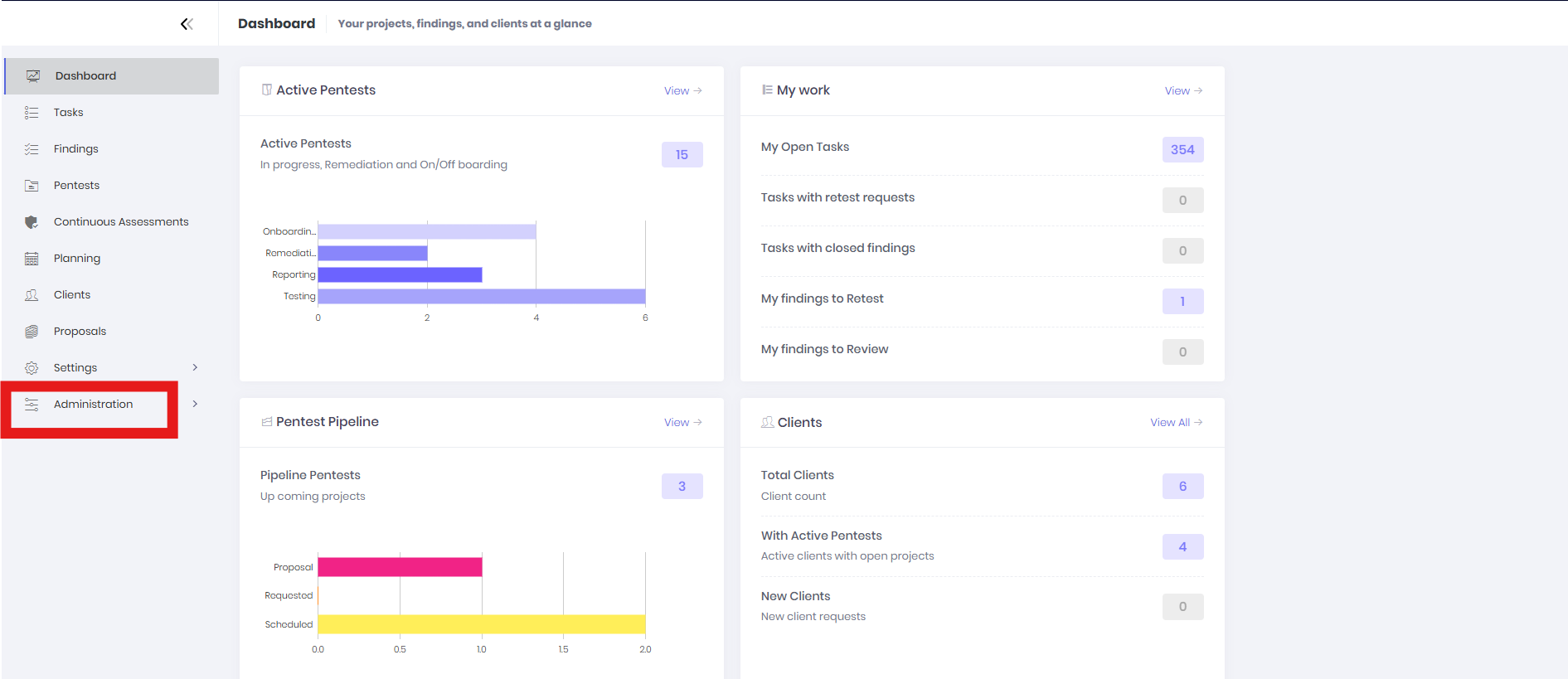Click the Settings gear icon
The image size is (1568, 679).
[32, 368]
